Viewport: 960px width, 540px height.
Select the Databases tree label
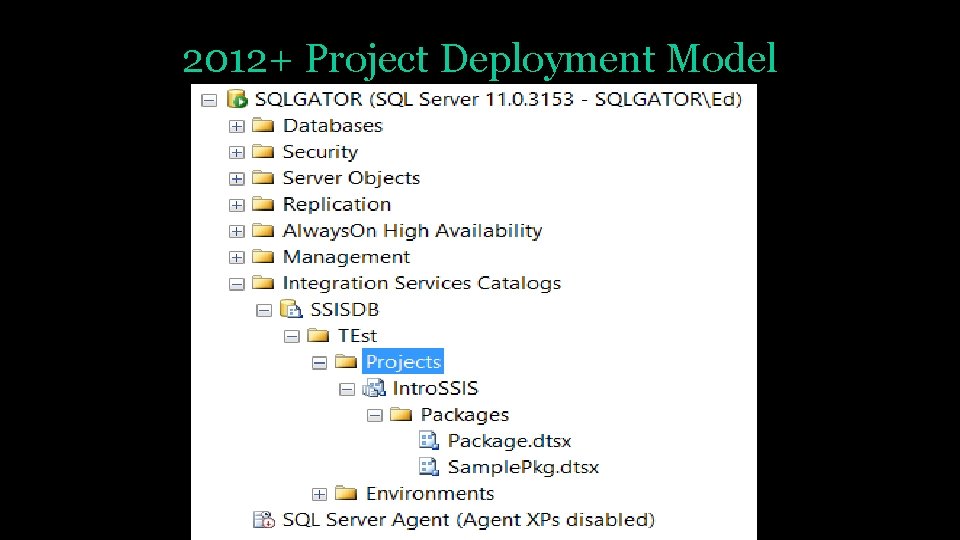[332, 126]
